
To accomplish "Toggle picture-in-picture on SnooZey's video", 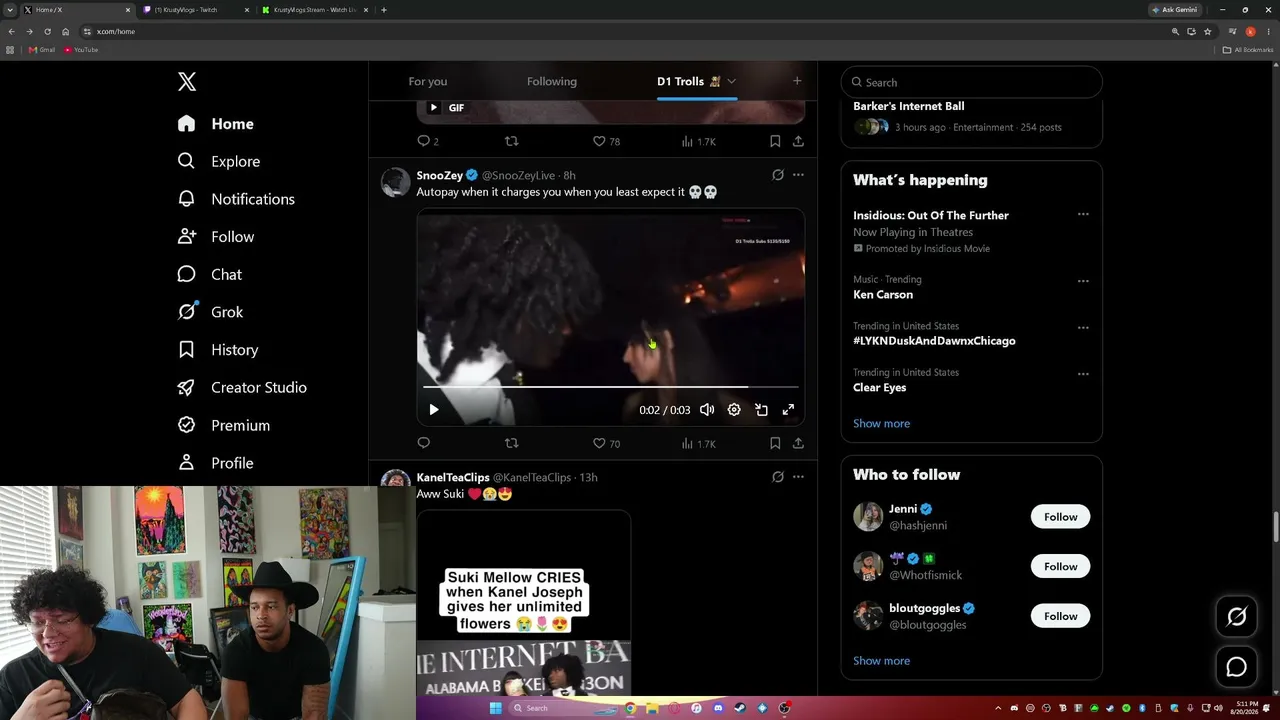I will click(761, 409).
